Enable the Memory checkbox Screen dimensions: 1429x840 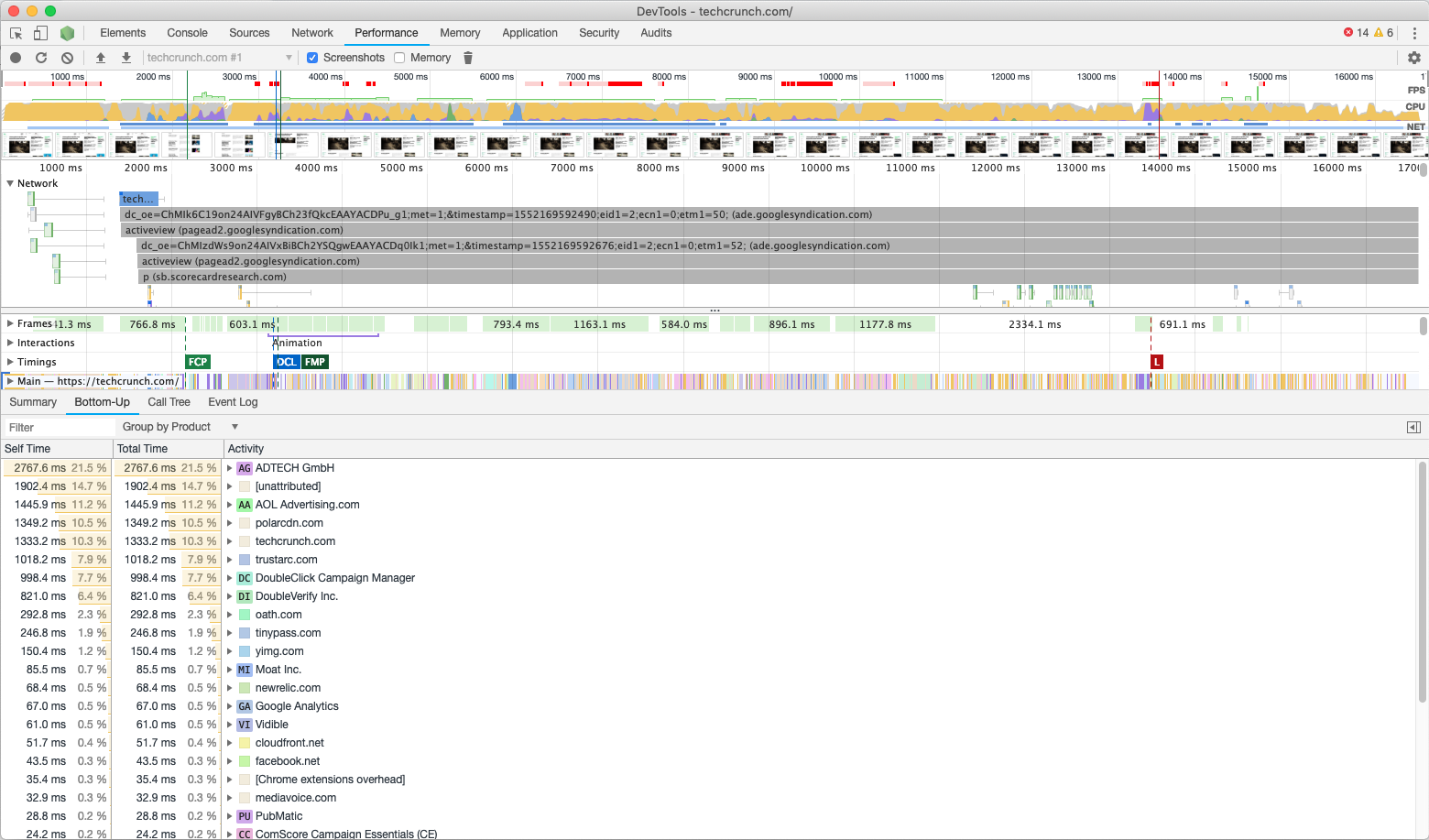[398, 57]
